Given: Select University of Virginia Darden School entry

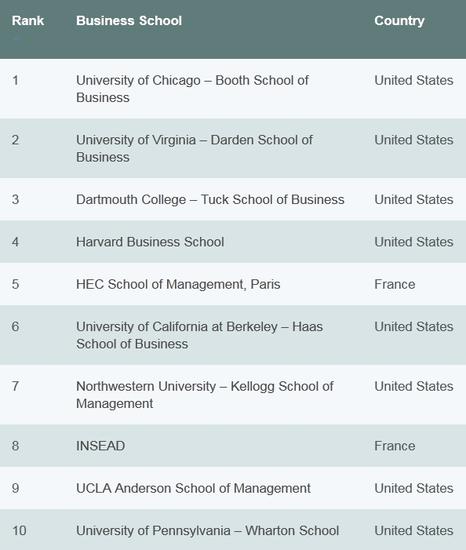Looking at the screenshot, I should pos(194,148).
